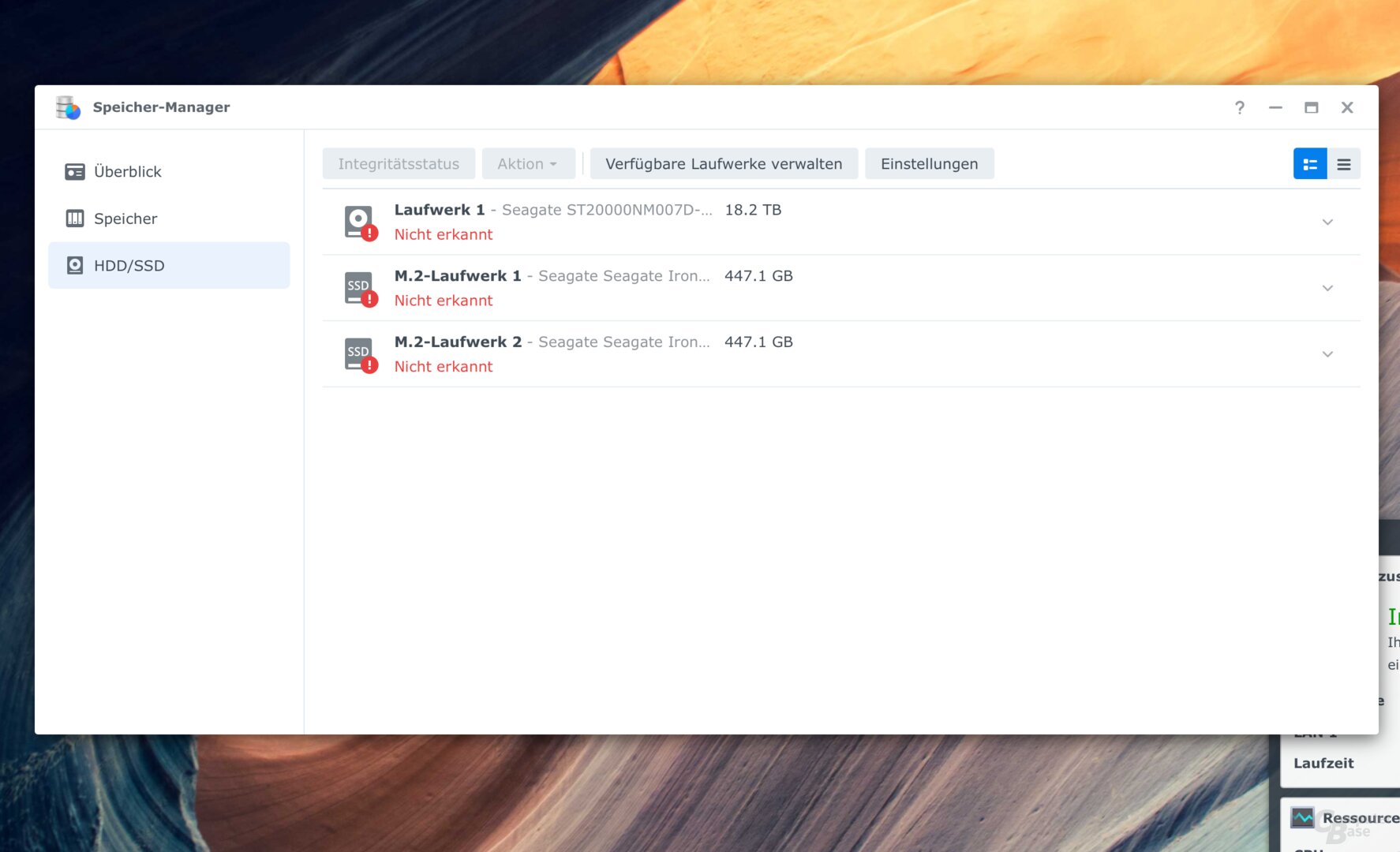1400x852 pixels.
Task: Switch to detailed card view
Action: click(x=1310, y=164)
